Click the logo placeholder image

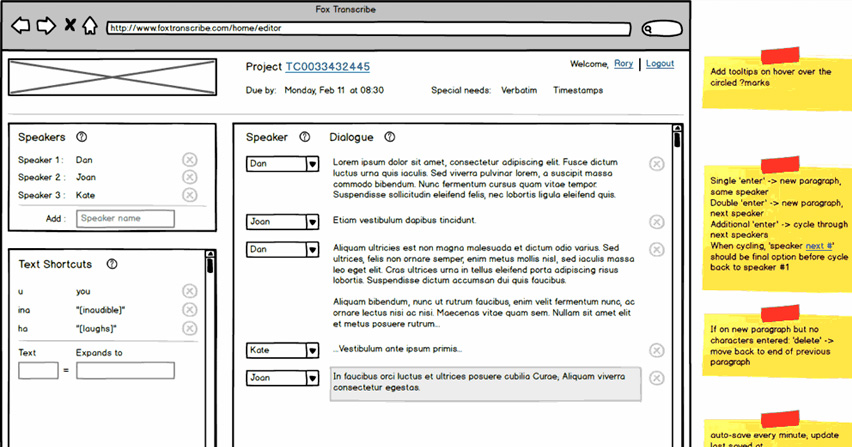coord(112,77)
